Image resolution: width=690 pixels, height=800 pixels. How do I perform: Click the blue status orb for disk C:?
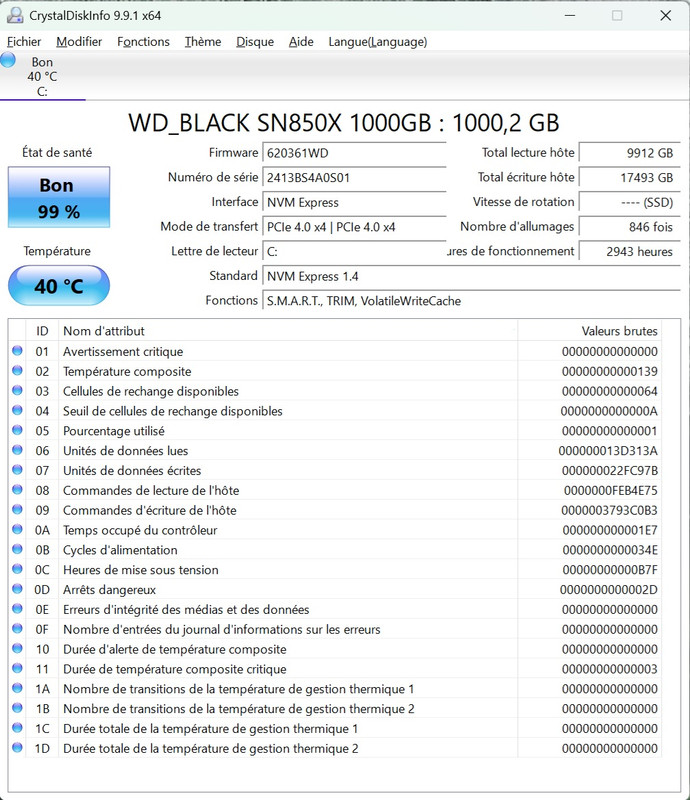[x=8, y=60]
